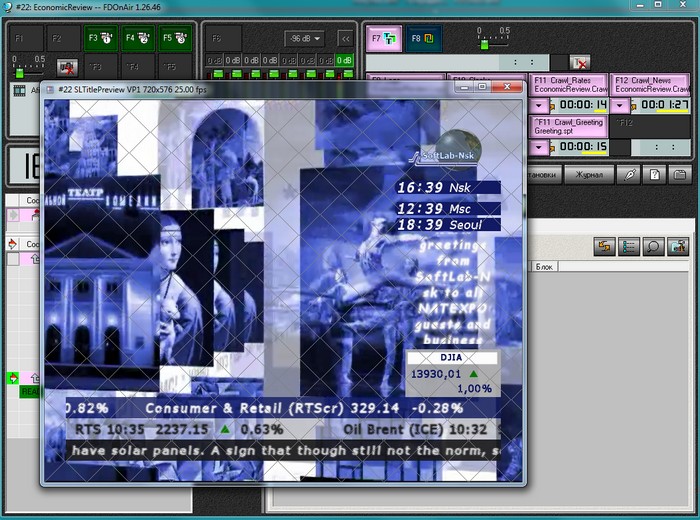Click the F1 button

pyautogui.click(x=26, y=38)
